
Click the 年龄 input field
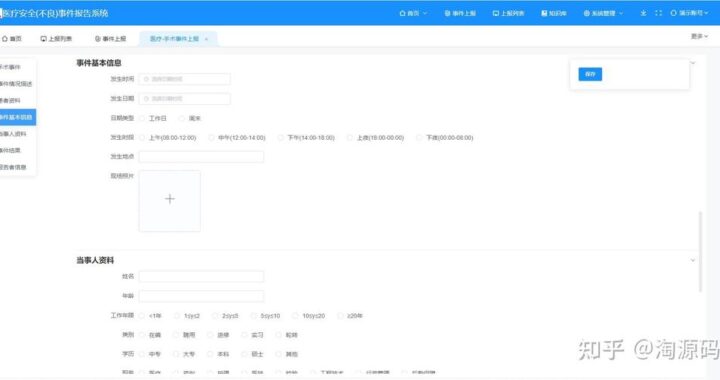click(x=201, y=296)
